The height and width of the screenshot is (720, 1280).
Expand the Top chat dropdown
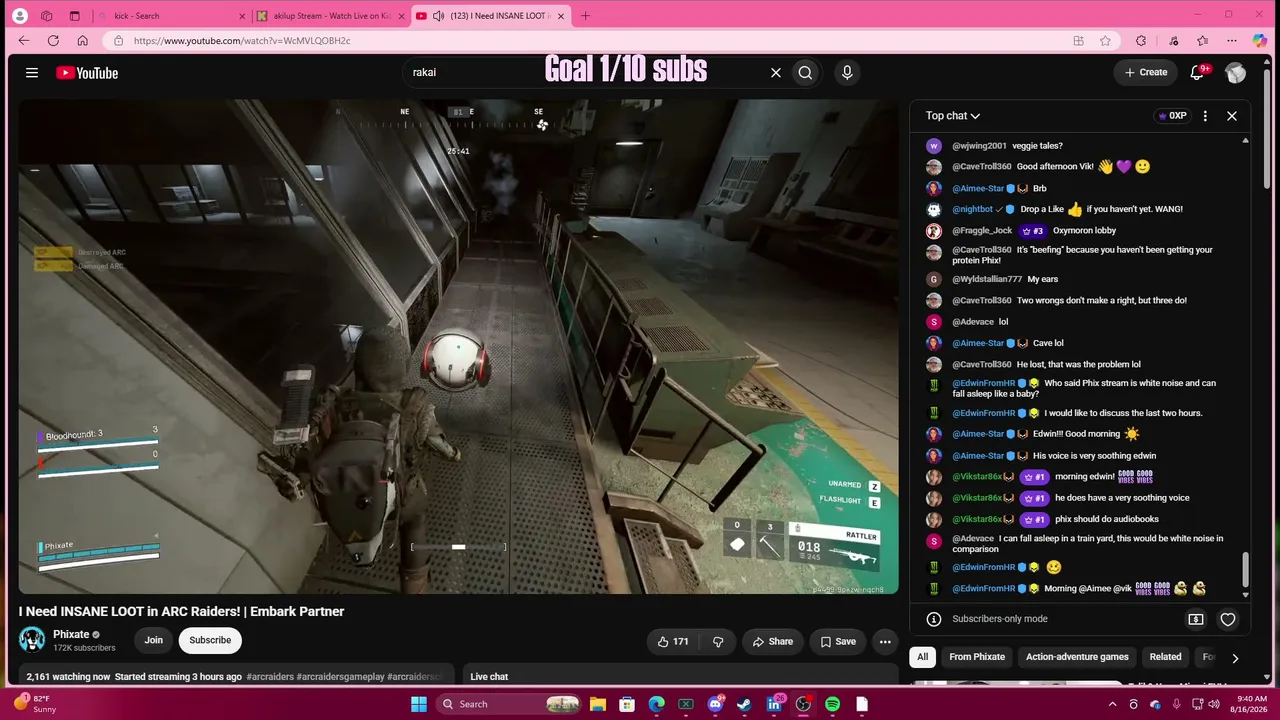coord(953,116)
